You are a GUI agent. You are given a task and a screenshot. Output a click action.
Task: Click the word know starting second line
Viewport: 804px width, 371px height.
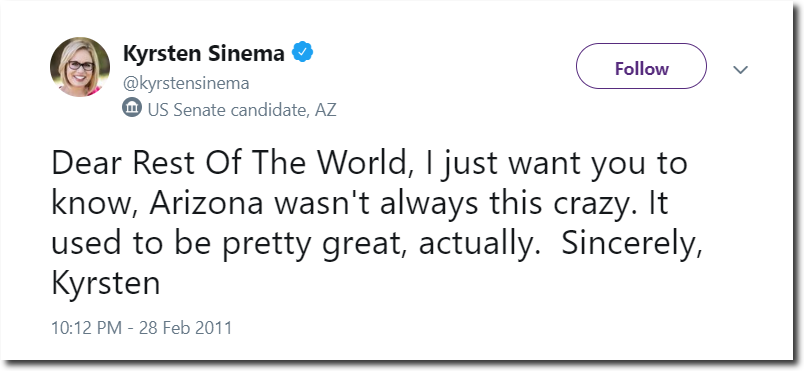coord(95,203)
